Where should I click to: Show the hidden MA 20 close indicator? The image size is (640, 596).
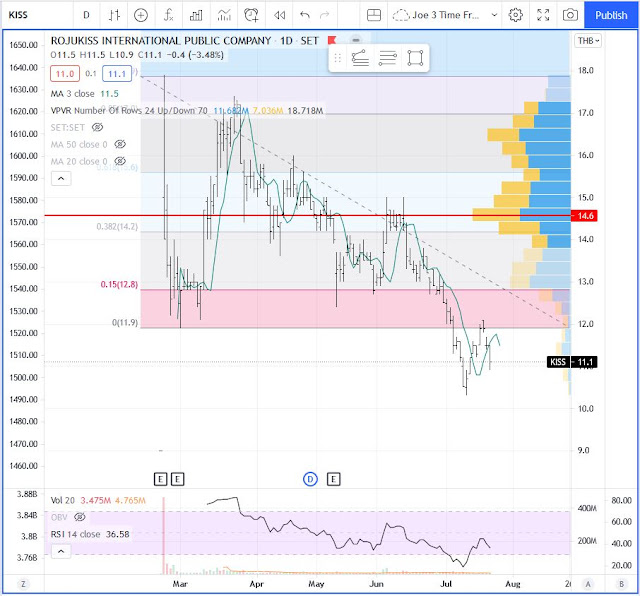(120, 161)
